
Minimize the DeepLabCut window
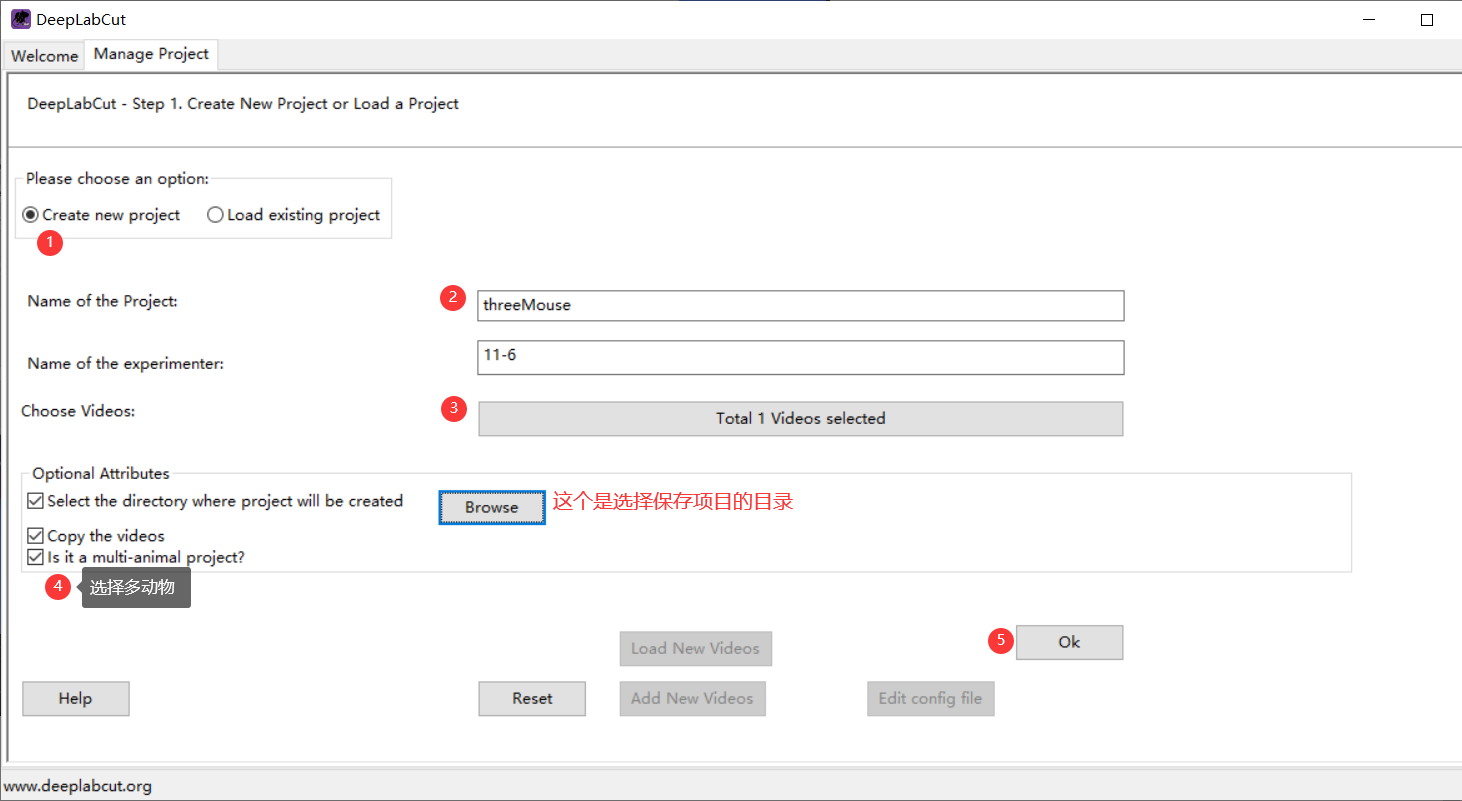(1367, 19)
